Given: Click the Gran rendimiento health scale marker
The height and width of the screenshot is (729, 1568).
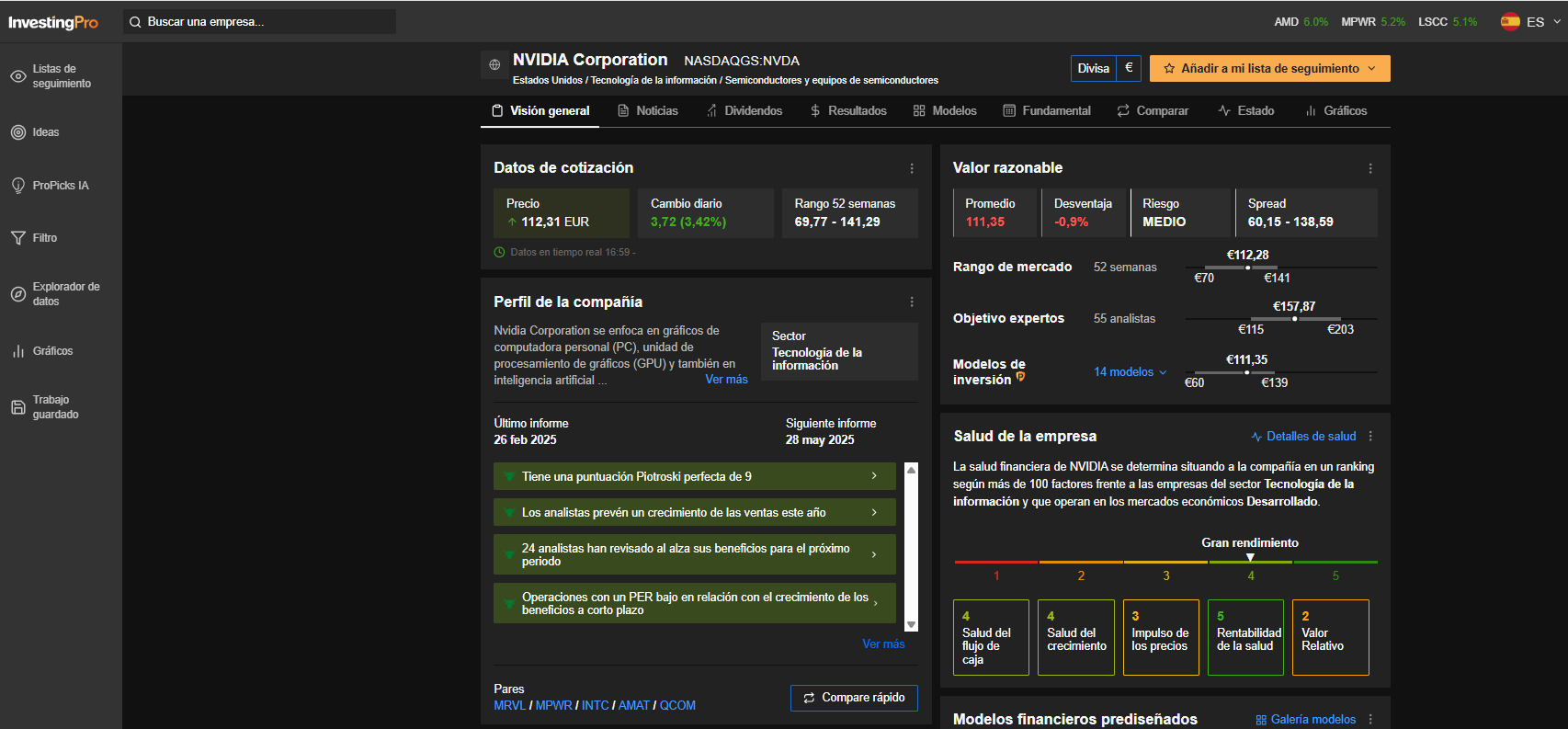Looking at the screenshot, I should coord(1250,557).
